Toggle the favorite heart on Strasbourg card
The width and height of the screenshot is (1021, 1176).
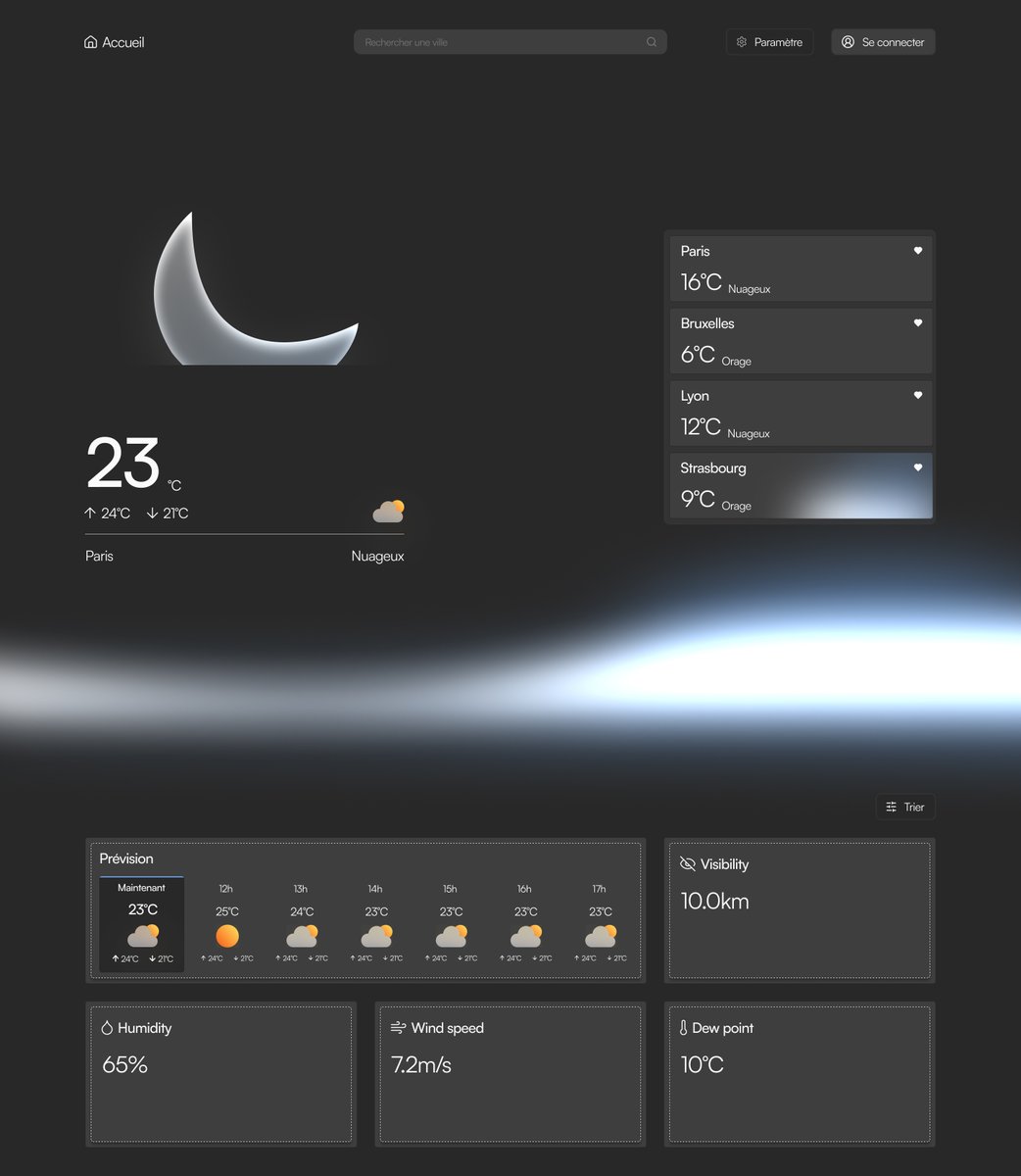coord(918,468)
